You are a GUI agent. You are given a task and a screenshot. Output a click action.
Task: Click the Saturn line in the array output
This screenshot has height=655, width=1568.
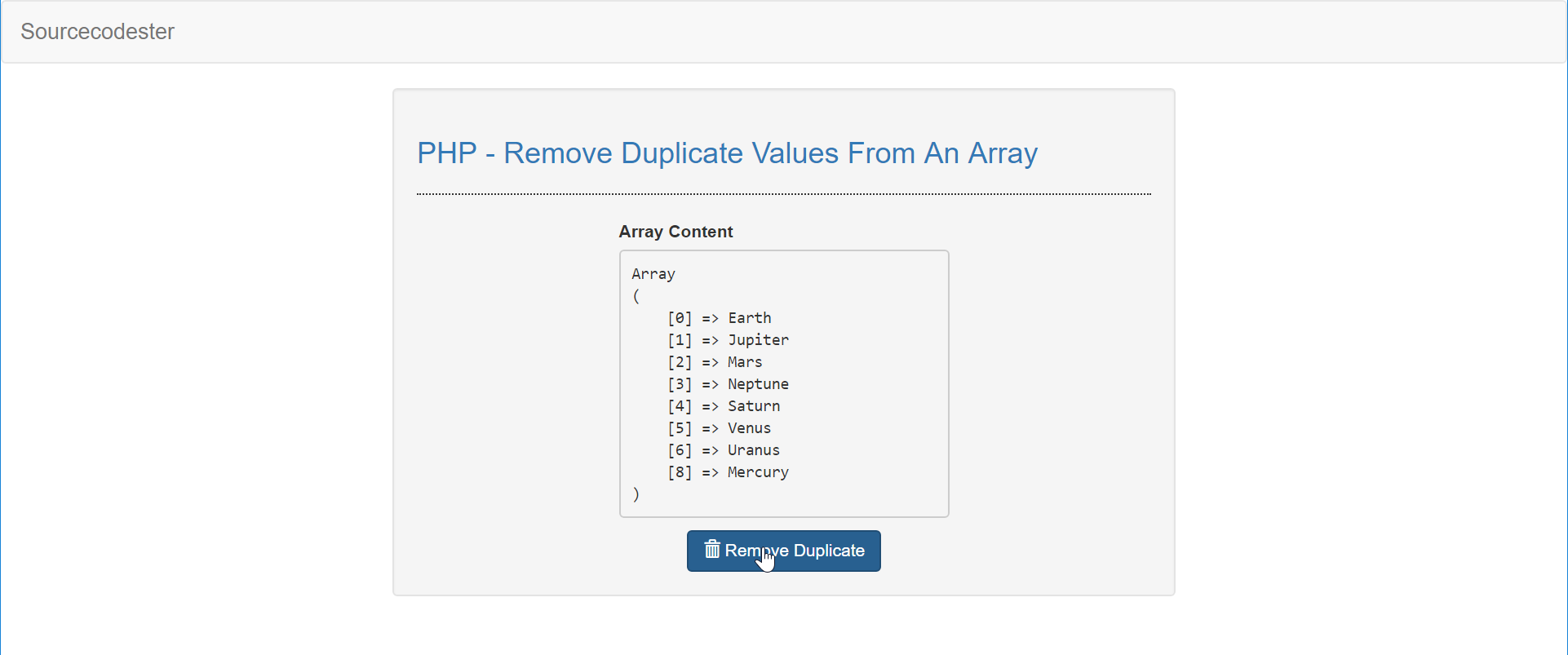(723, 406)
